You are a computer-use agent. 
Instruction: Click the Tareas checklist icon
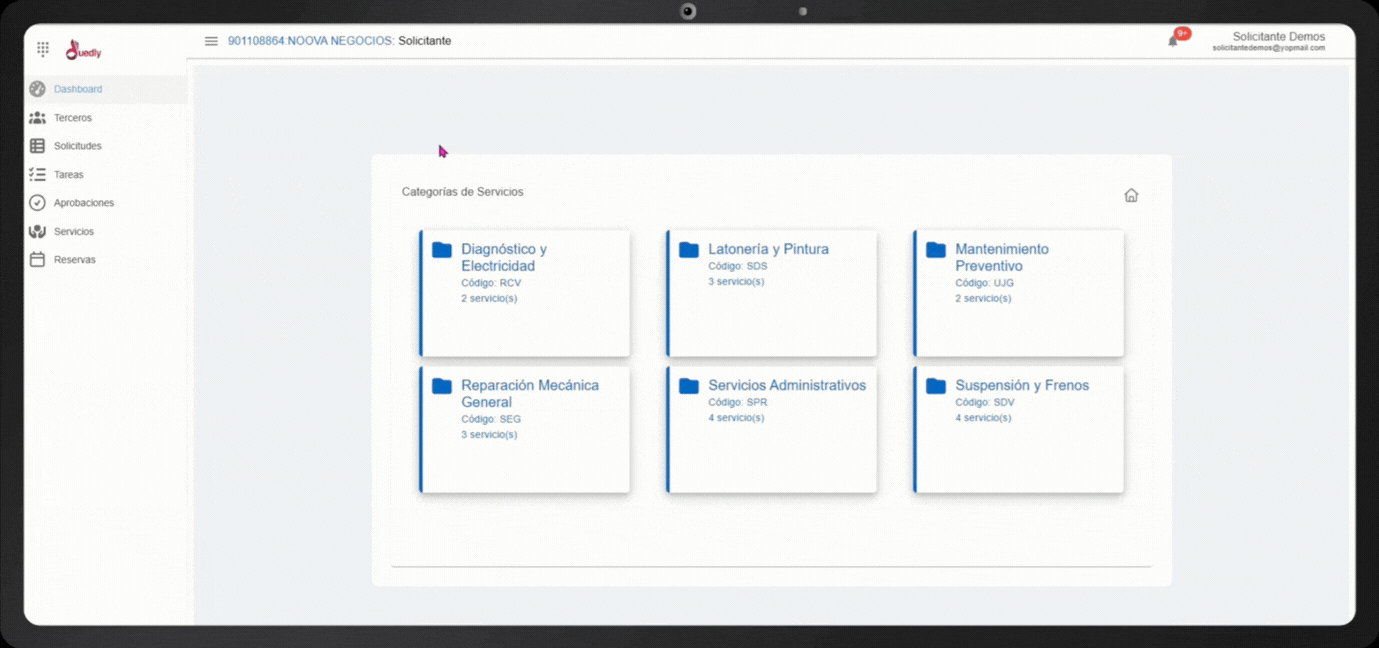click(x=37, y=175)
